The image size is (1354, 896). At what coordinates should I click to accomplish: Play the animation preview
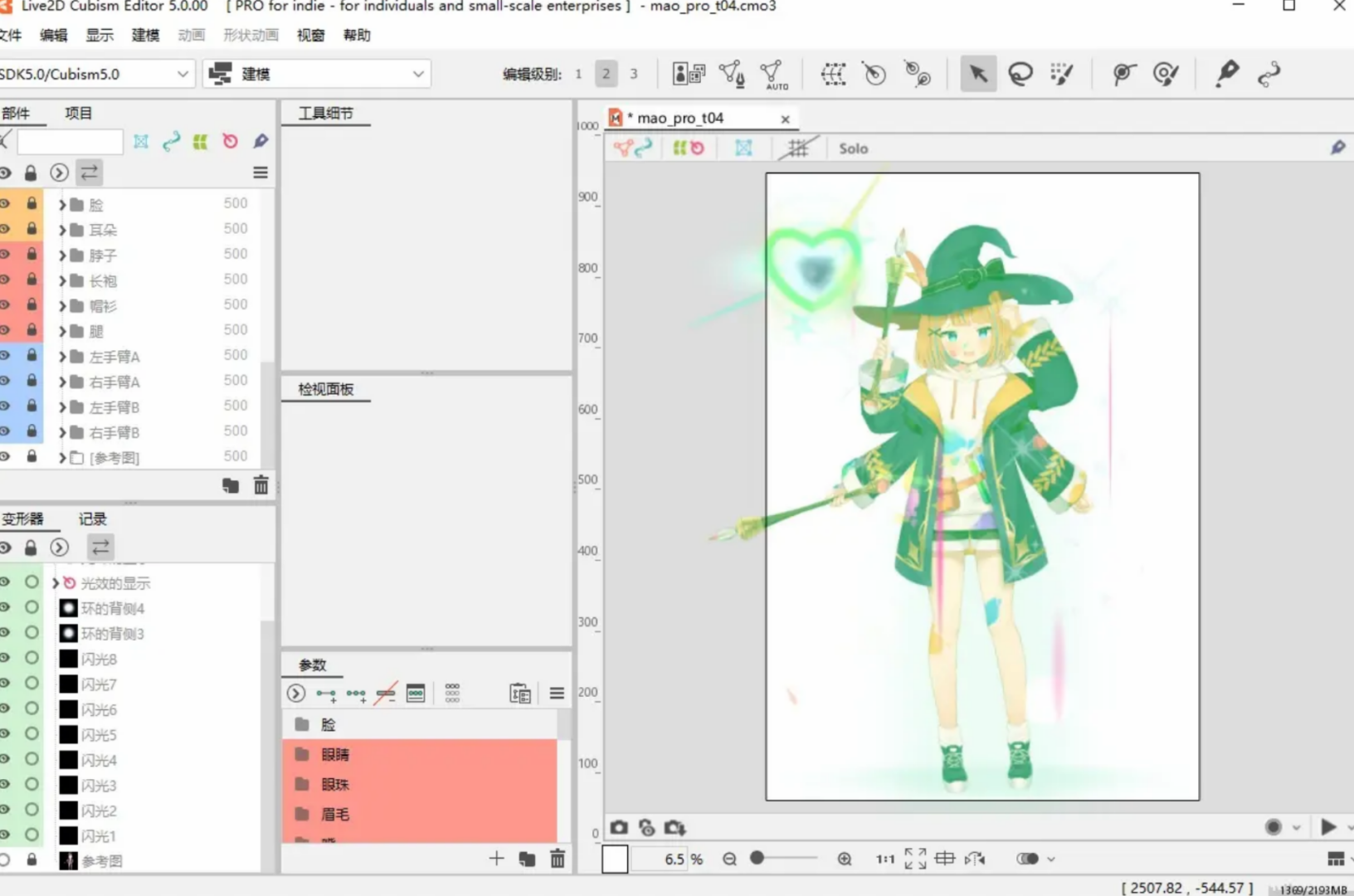(x=1327, y=827)
